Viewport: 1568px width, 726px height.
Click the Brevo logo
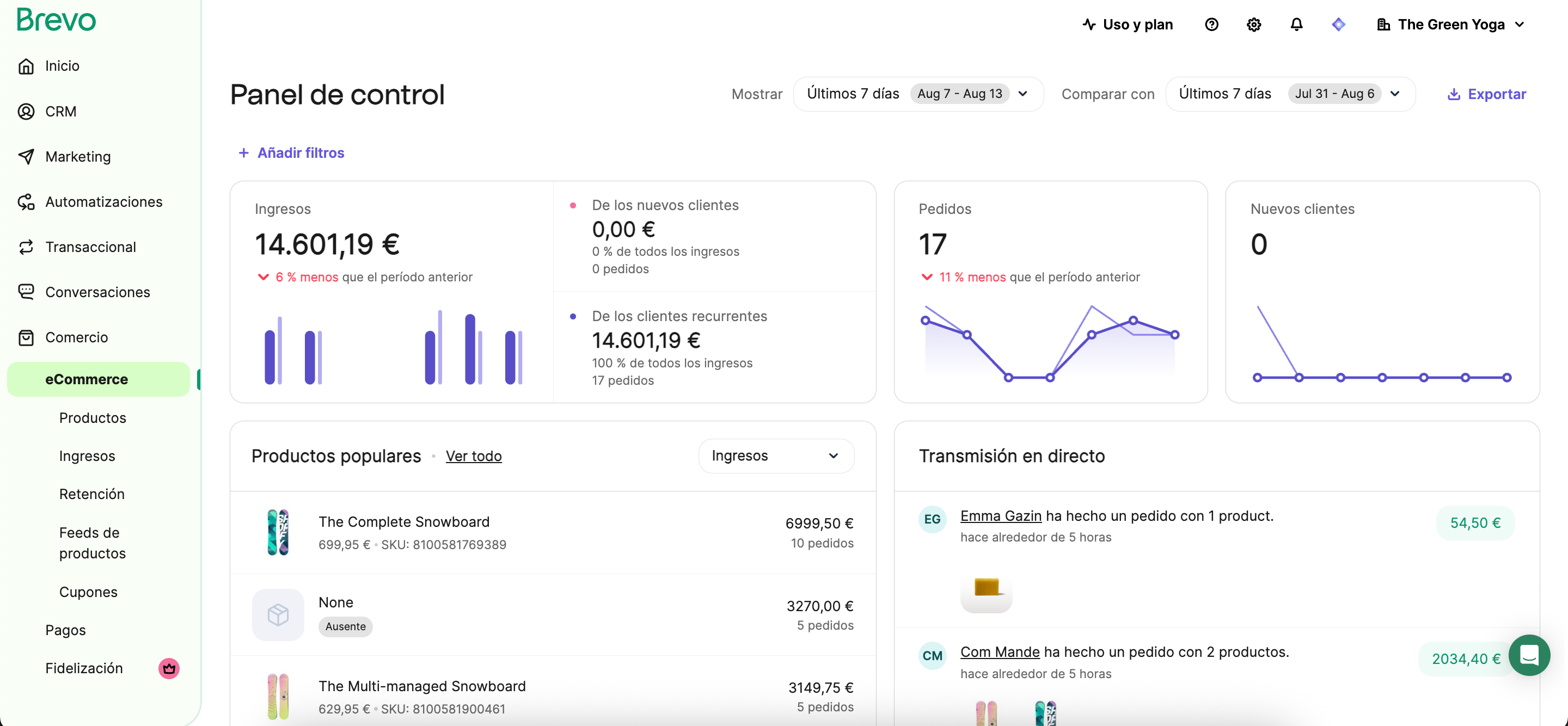56,20
